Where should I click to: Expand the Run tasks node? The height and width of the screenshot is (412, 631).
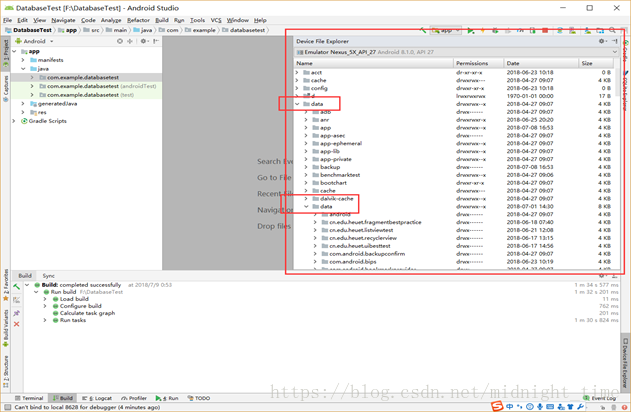[x=45, y=320]
